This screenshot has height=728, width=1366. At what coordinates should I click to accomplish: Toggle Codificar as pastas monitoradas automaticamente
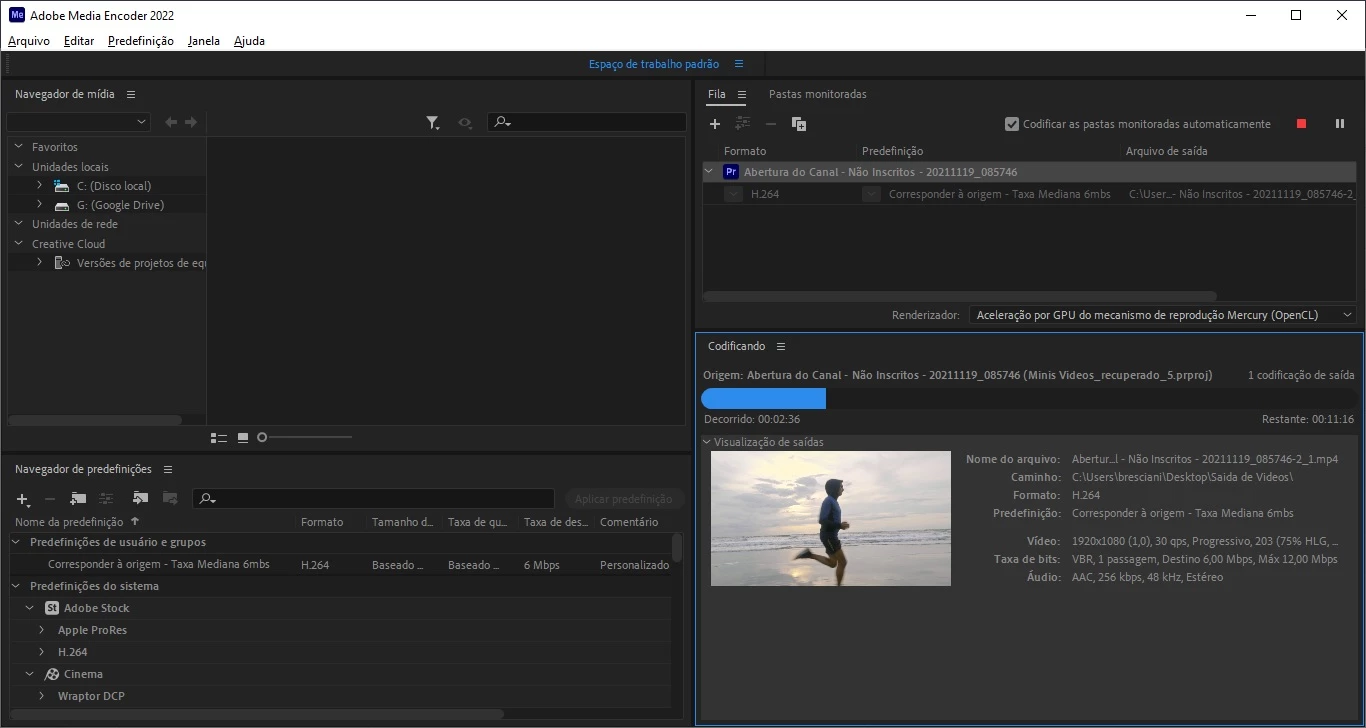tap(1012, 124)
